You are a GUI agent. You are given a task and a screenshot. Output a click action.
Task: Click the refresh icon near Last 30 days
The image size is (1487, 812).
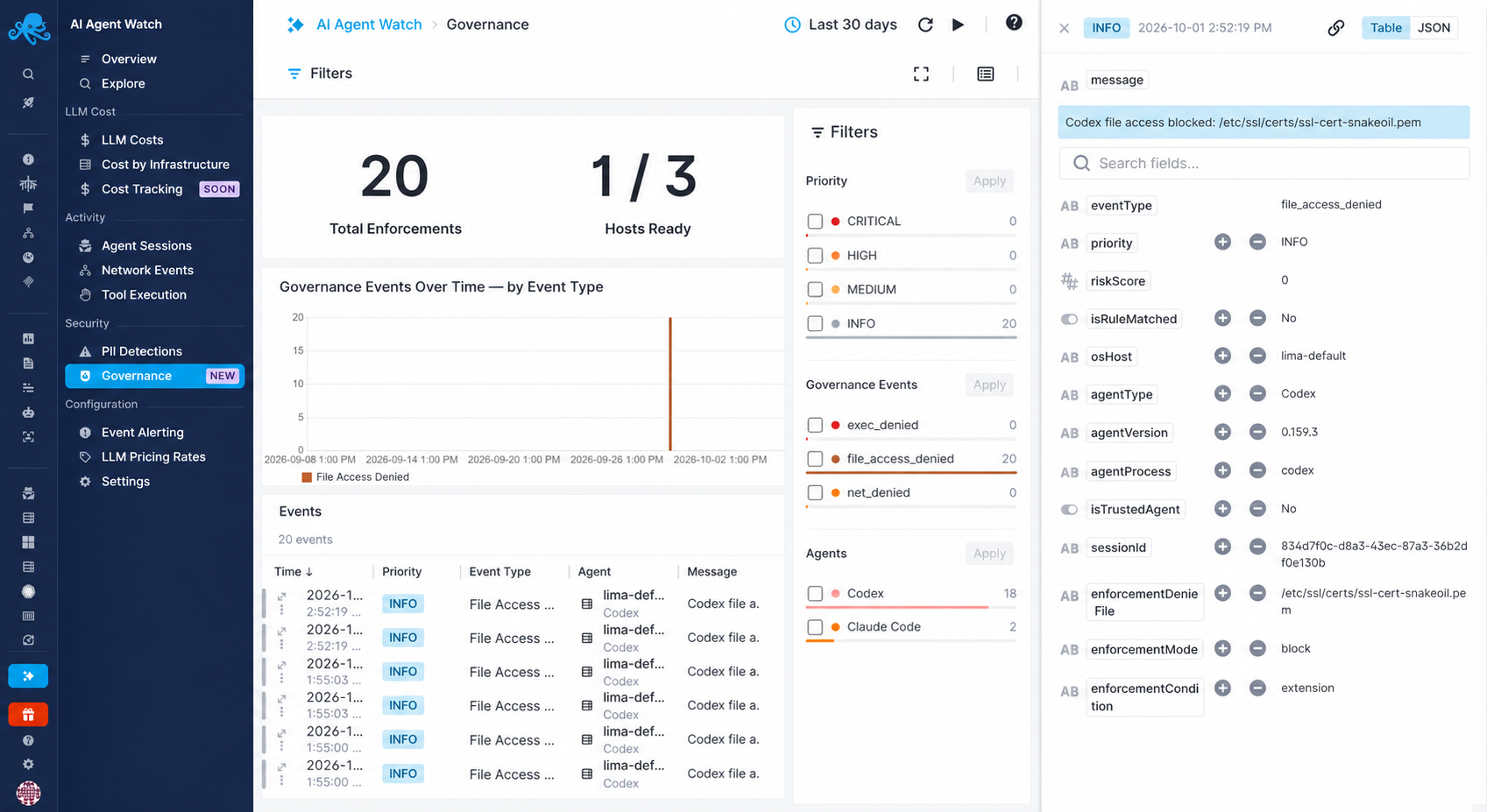point(925,25)
